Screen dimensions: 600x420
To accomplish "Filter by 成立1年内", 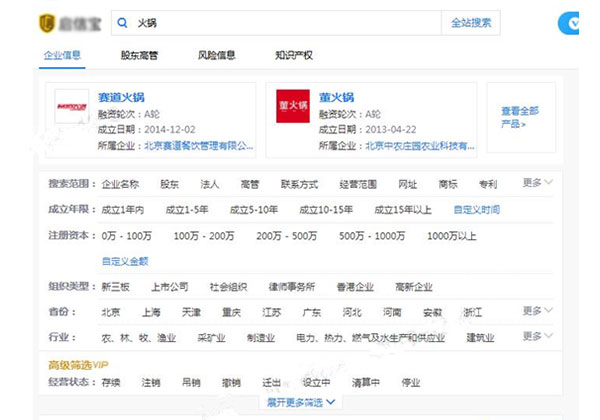I will (x=123, y=210).
